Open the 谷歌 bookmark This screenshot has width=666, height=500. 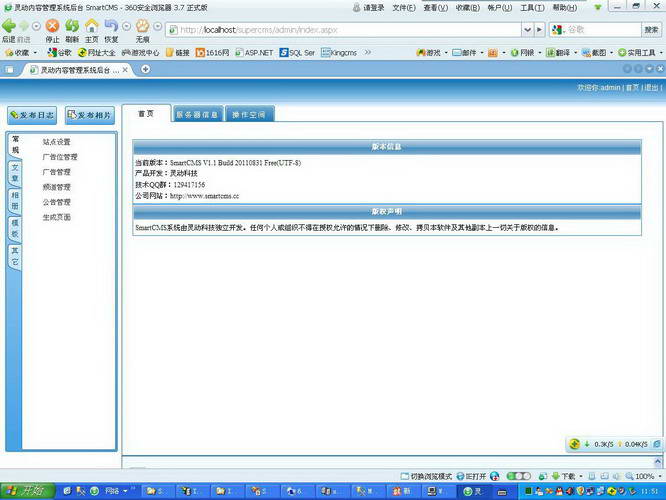pos(59,53)
